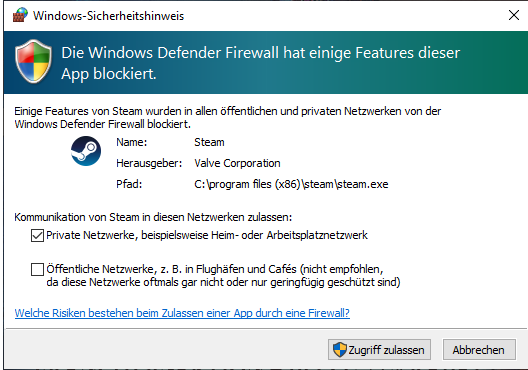Screen dimensions: 528x370
Task: Click the Steam logo icon
Action: 86,151
